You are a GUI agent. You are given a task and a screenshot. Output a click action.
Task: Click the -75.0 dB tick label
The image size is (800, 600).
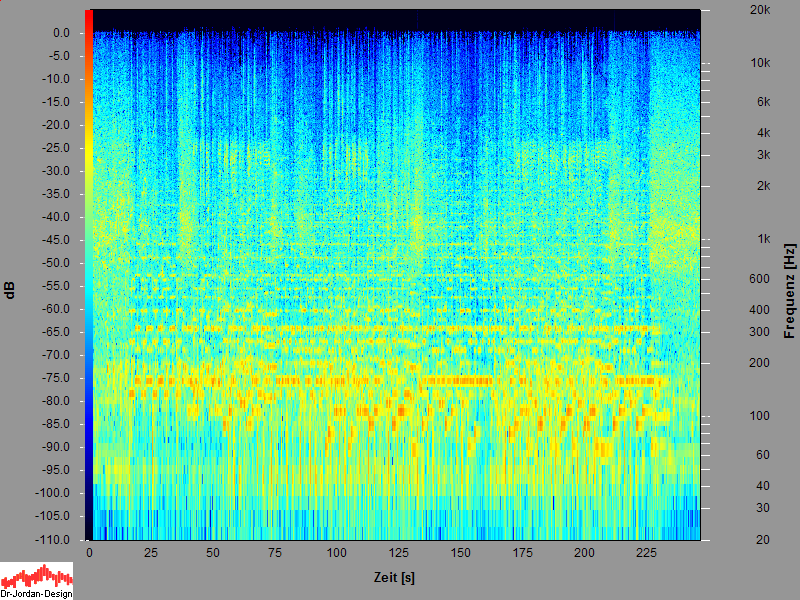pos(57,378)
